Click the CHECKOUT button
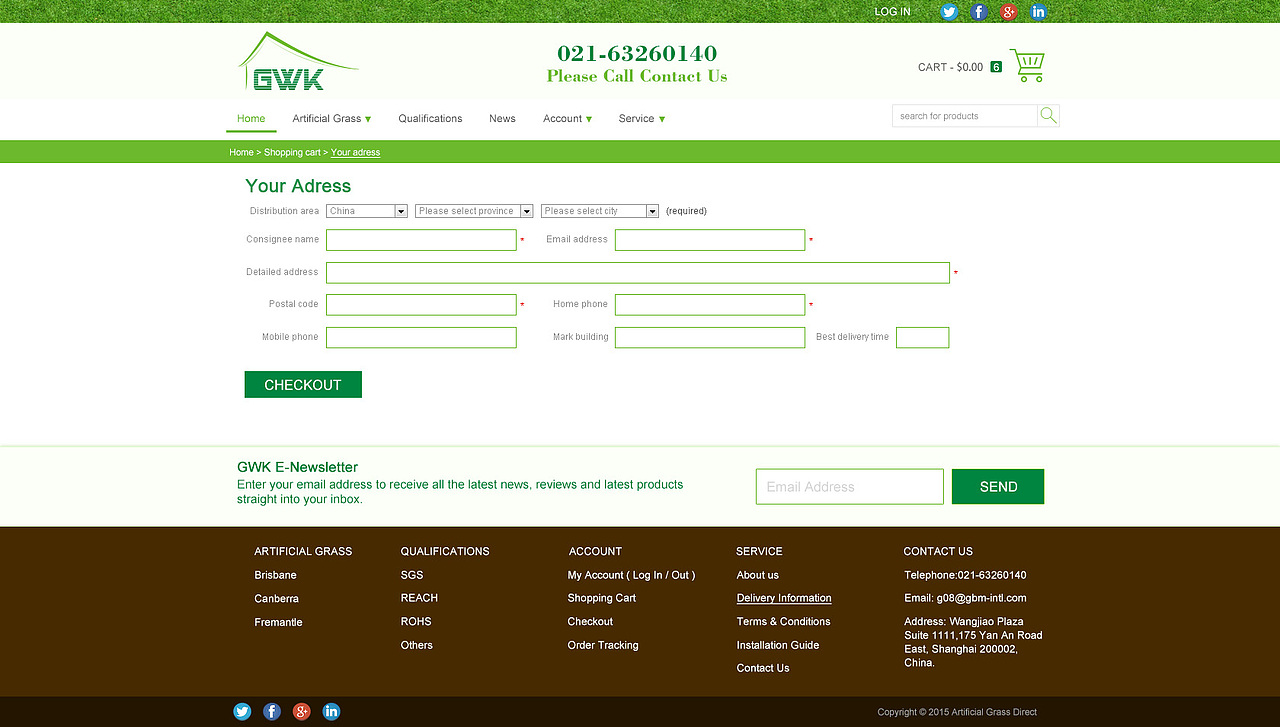 tap(303, 385)
